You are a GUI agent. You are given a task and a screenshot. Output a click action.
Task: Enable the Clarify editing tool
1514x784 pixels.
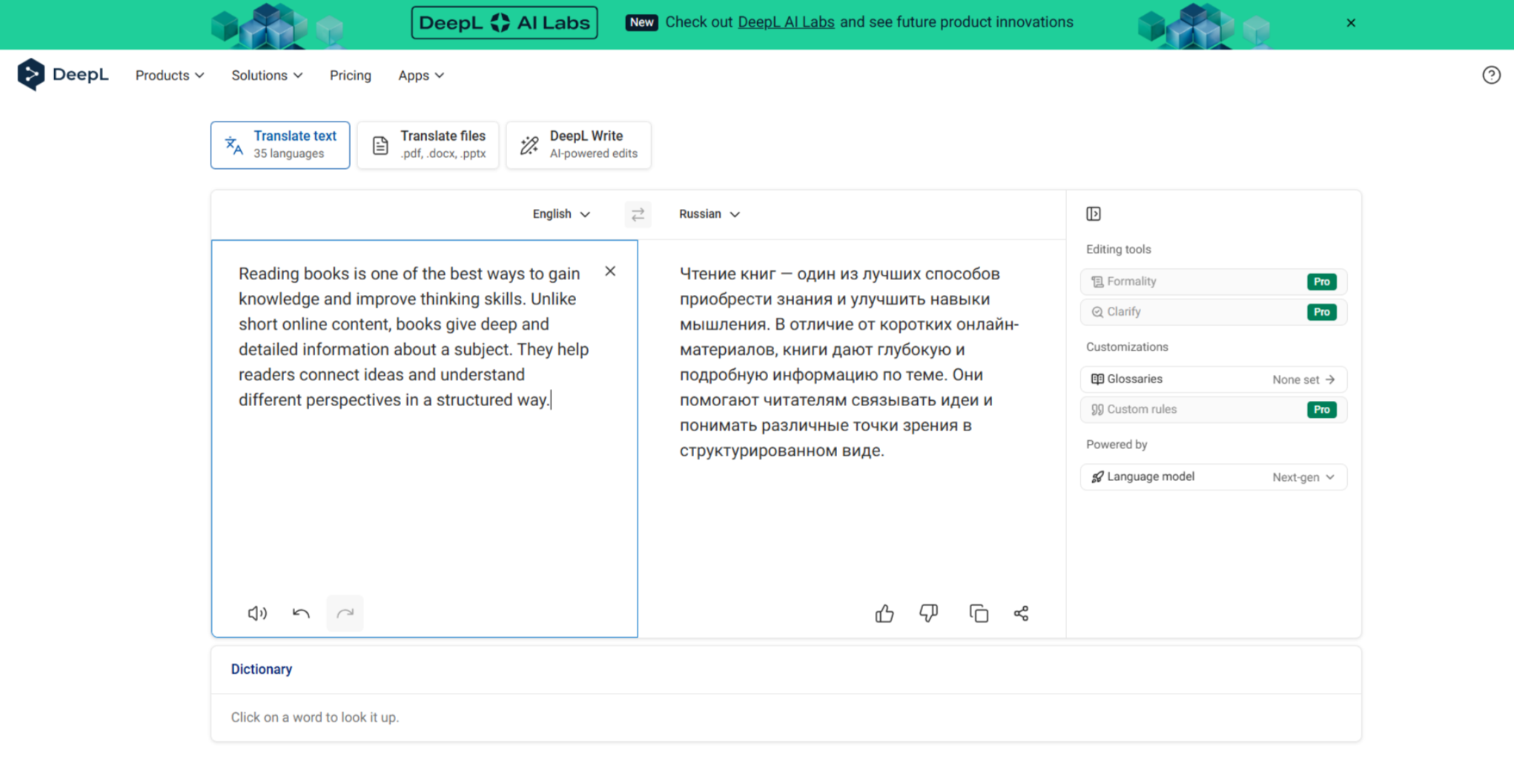click(1214, 311)
